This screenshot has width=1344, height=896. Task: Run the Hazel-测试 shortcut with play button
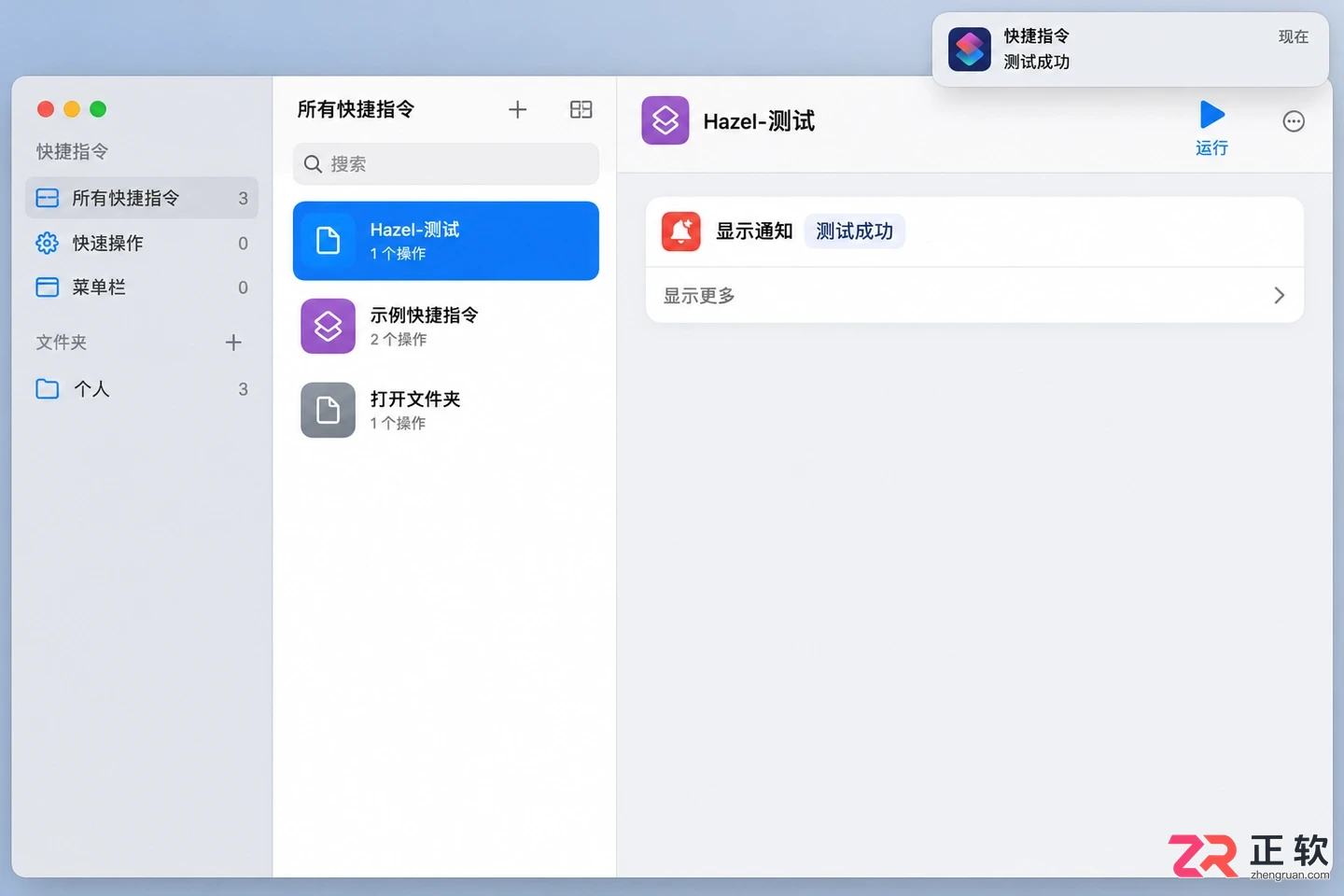click(x=1211, y=115)
